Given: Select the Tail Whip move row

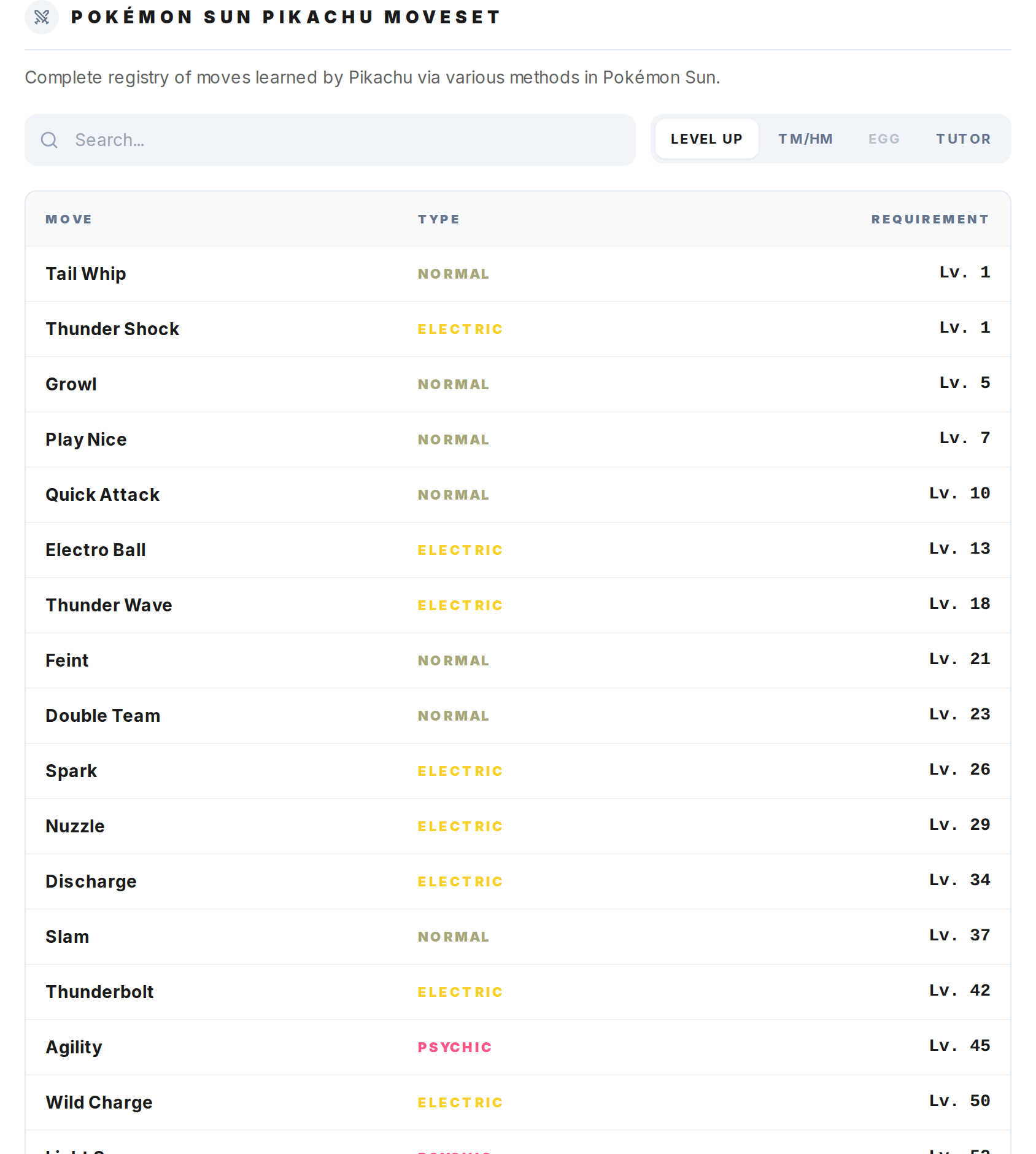Looking at the screenshot, I should (x=518, y=274).
